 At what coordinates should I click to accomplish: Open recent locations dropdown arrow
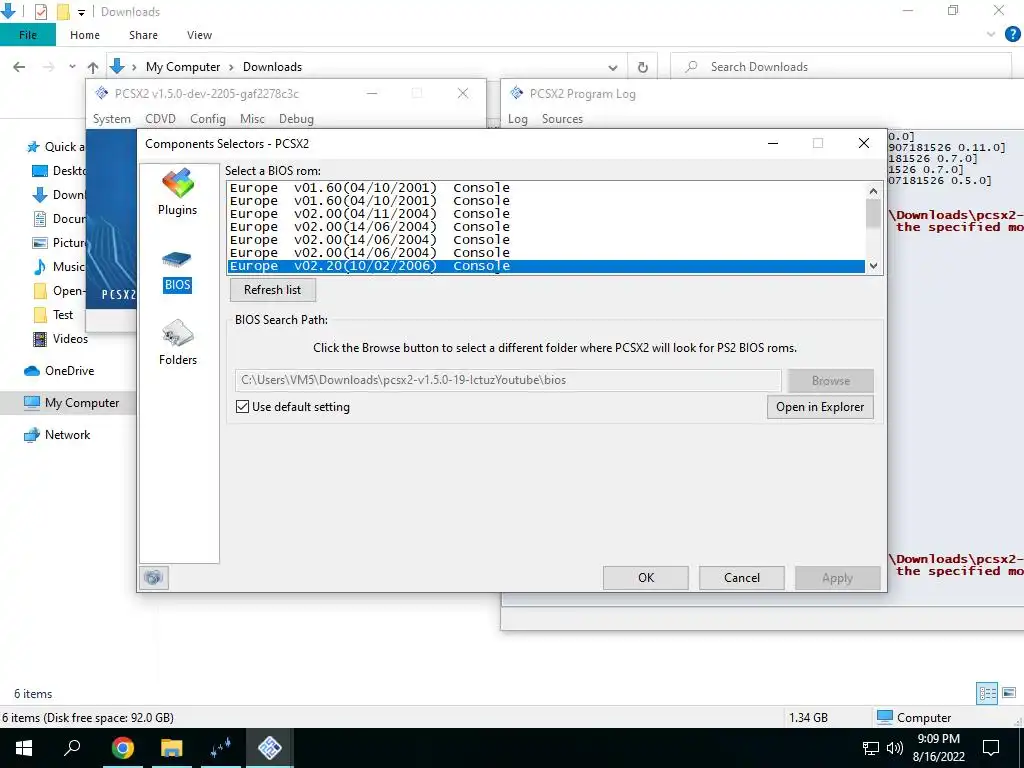[x=72, y=67]
